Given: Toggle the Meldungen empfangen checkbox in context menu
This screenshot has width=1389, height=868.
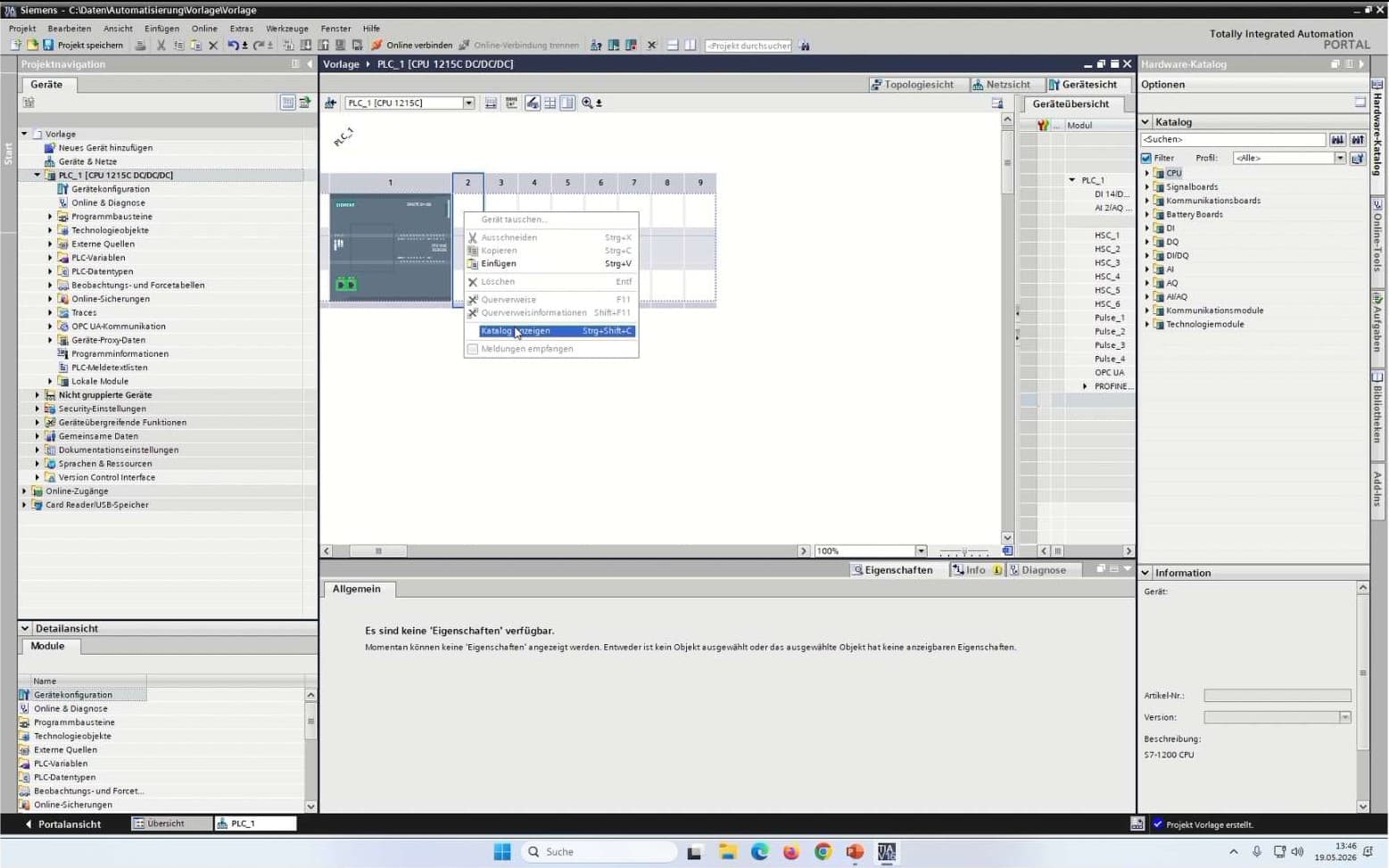Looking at the screenshot, I should pos(473,349).
